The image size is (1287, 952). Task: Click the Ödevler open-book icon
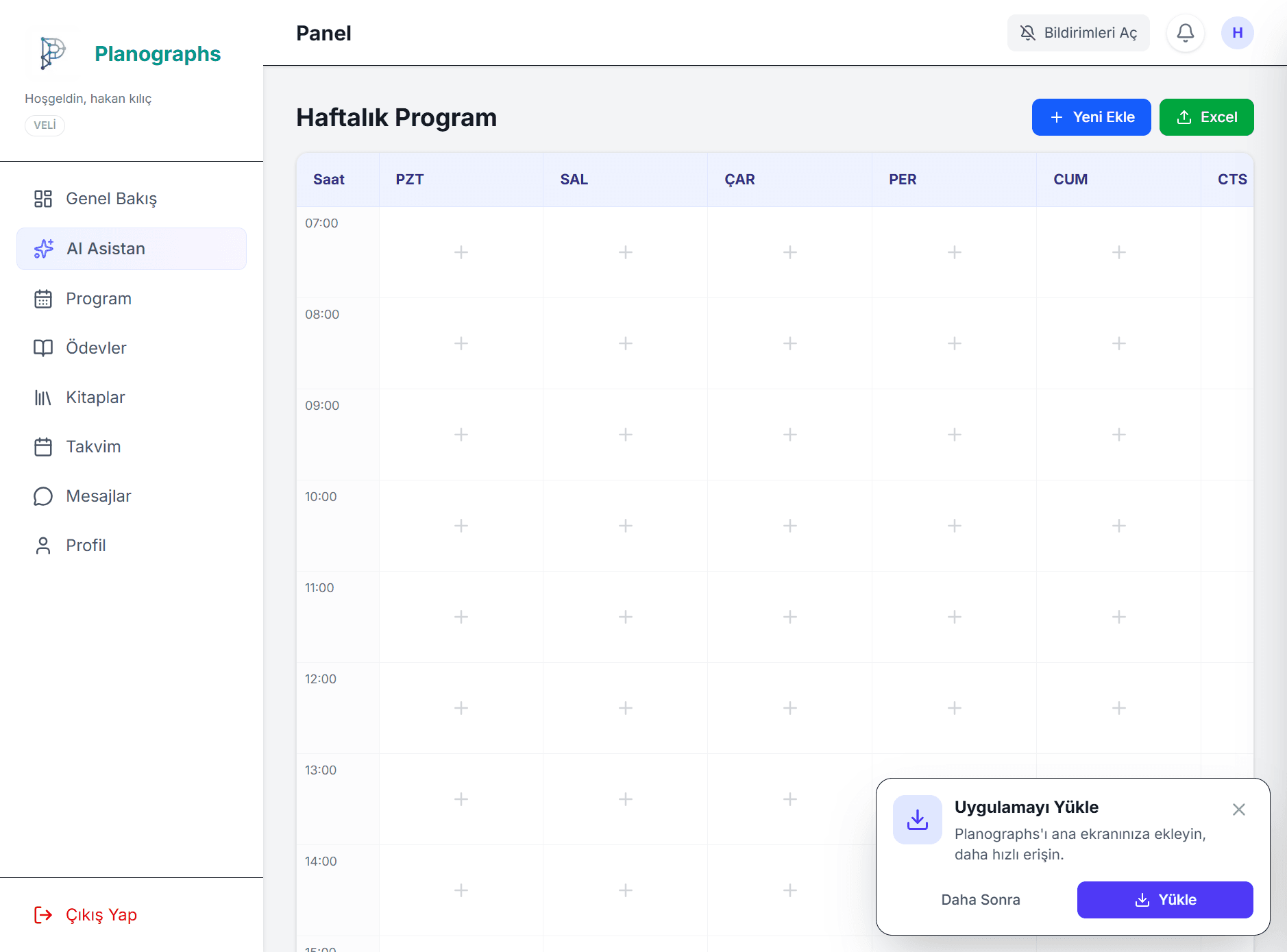point(43,347)
